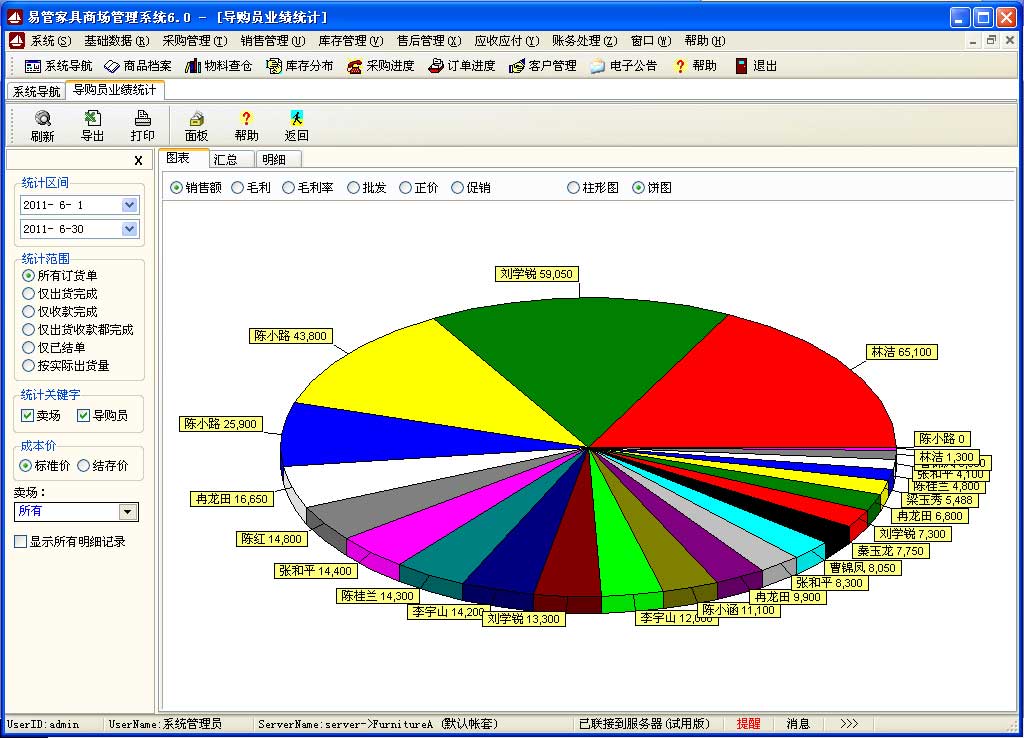
Task: Close the left panel with X
Action: pyautogui.click(x=138, y=161)
